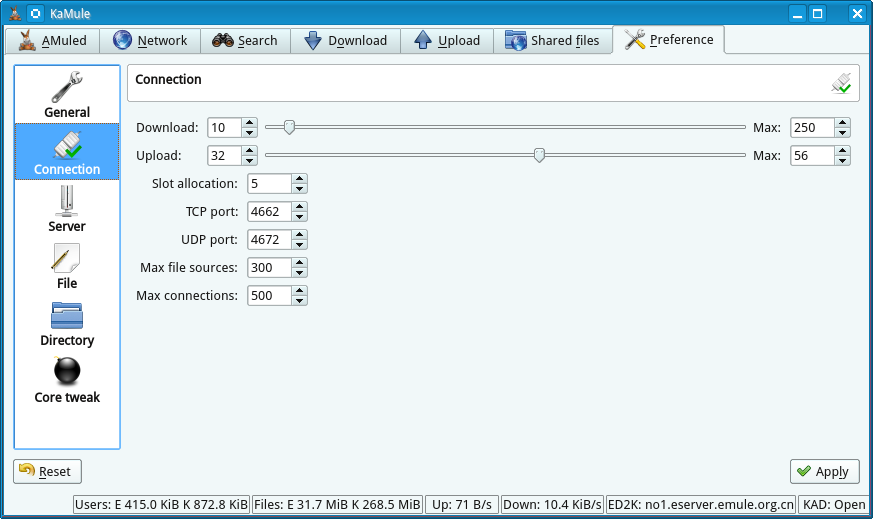Open the Download tab
The image size is (873, 519).
tap(345, 41)
